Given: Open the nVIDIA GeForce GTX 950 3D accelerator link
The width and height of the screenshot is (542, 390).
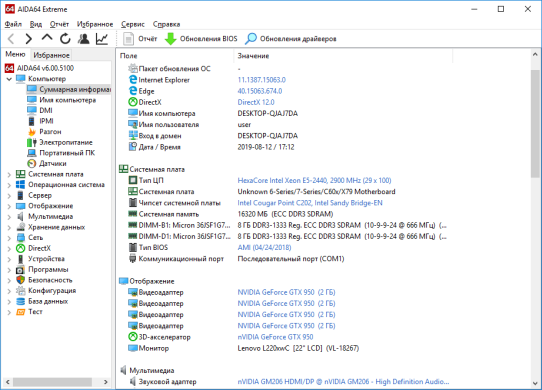Looking at the screenshot, I should pyautogui.click(x=275, y=337).
